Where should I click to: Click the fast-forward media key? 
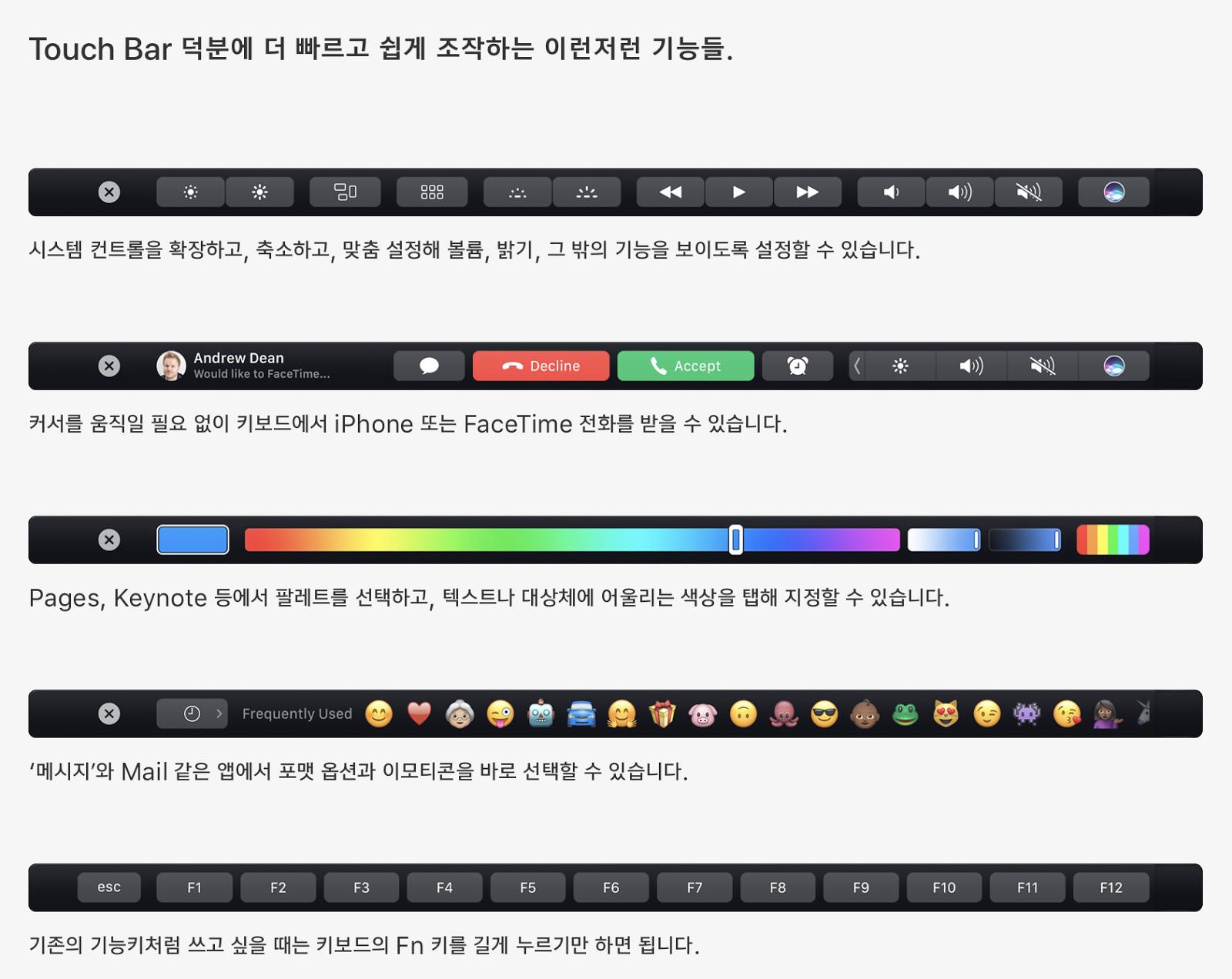click(808, 192)
